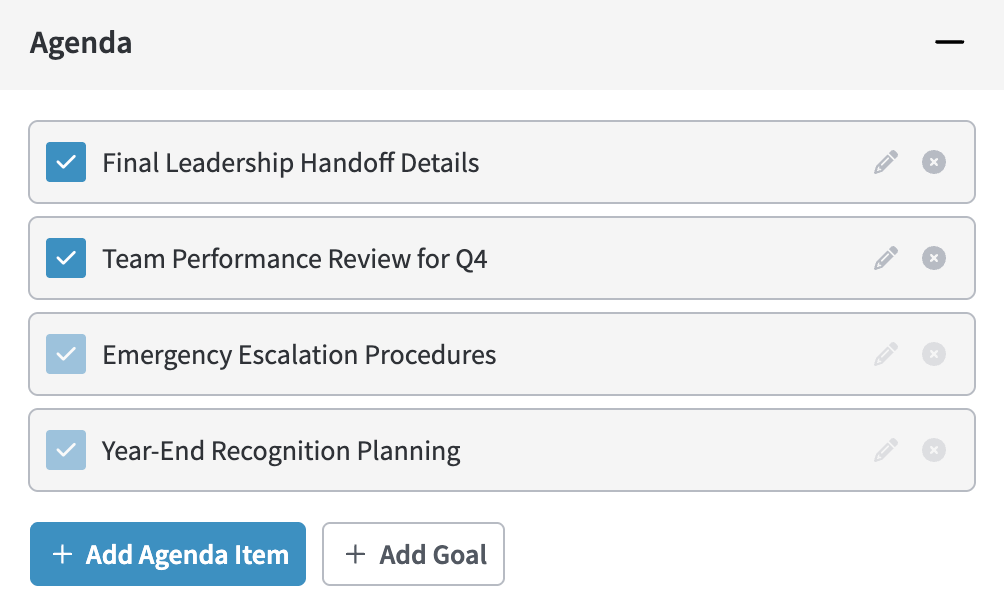
Task: Remove Emergency Escalation Procedures item
Action: pos(933,354)
